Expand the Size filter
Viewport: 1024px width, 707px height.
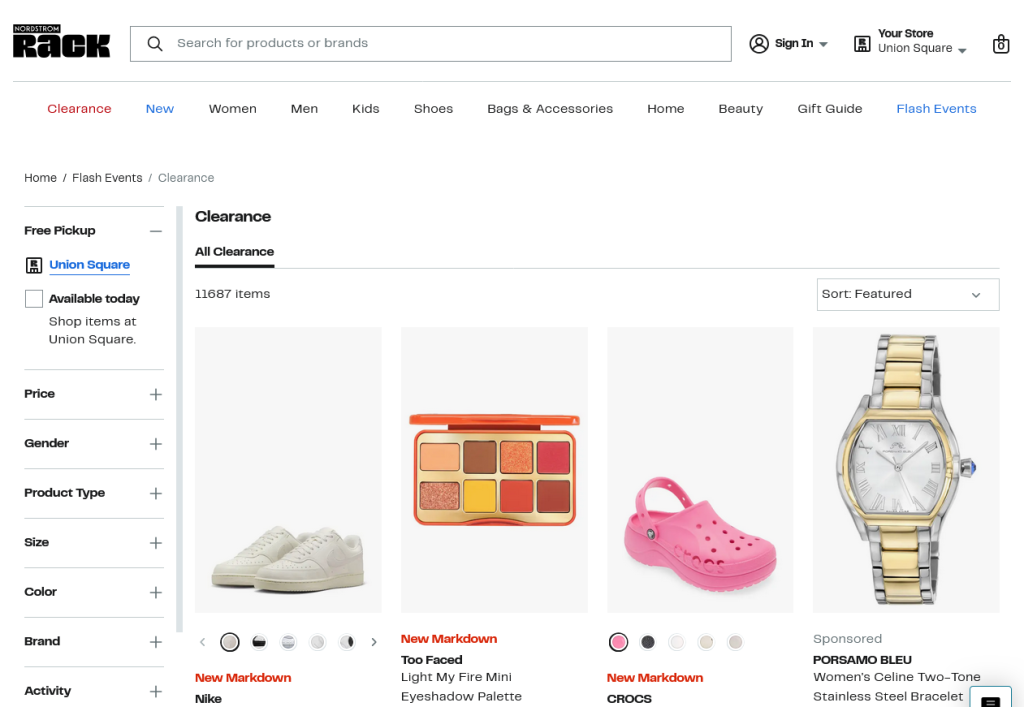(x=155, y=543)
